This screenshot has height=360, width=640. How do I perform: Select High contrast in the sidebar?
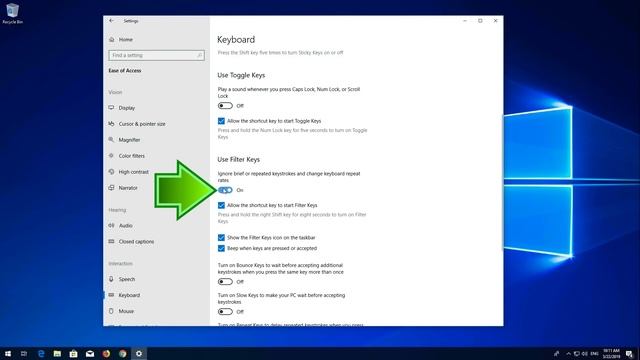tap(129, 172)
